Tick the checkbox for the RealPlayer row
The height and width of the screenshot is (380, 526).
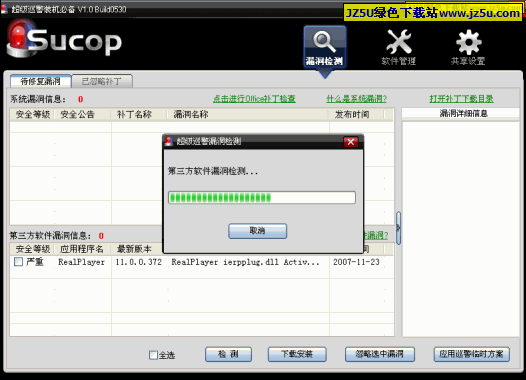[x=18, y=262]
